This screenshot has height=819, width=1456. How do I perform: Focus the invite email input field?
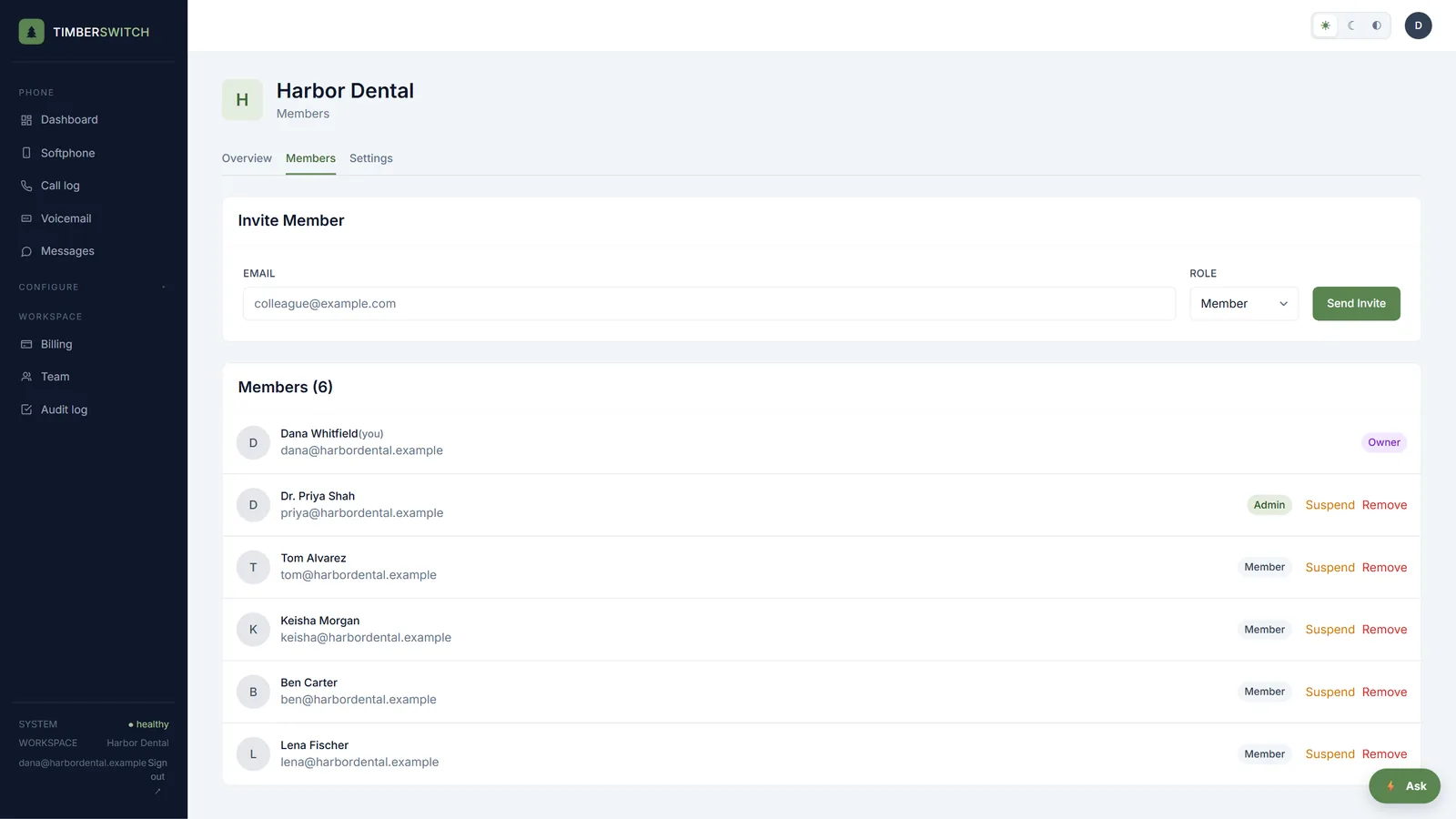tap(709, 304)
